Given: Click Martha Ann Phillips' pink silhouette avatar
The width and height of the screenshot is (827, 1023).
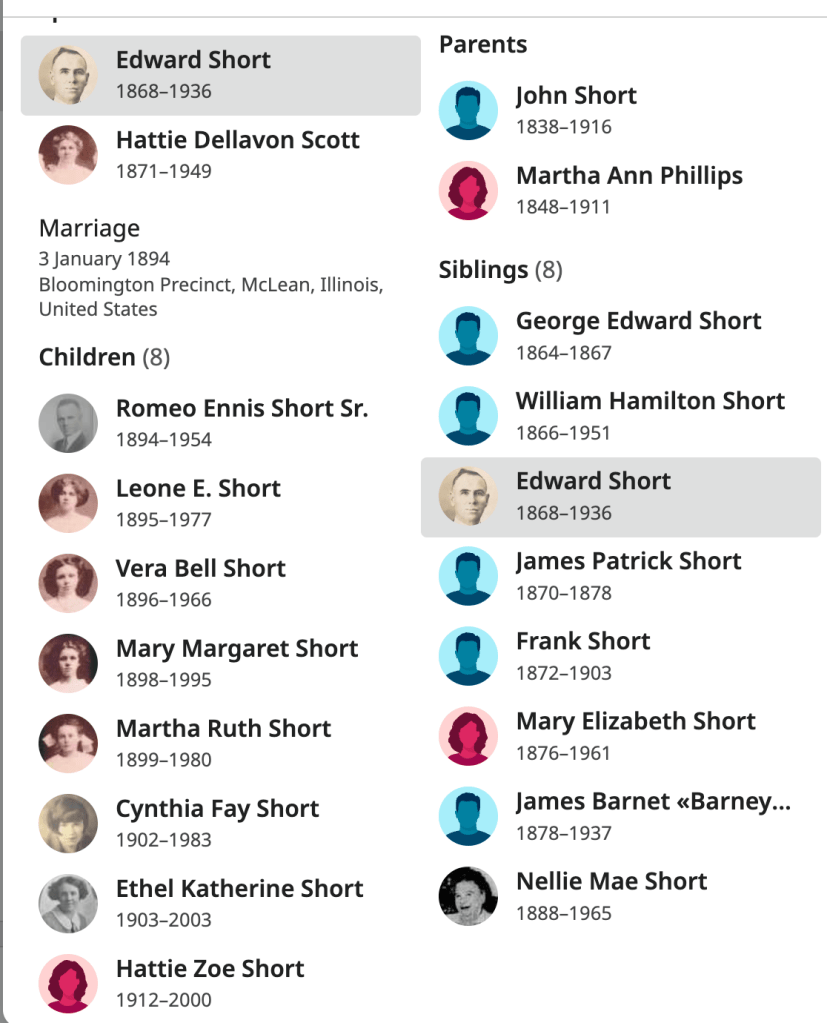Looking at the screenshot, I should 468,190.
